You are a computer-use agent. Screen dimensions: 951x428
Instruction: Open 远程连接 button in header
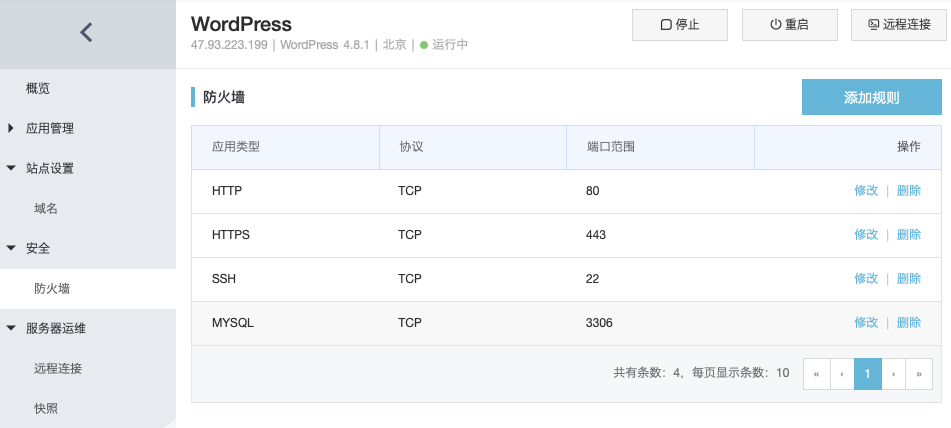pyautogui.click(x=899, y=25)
